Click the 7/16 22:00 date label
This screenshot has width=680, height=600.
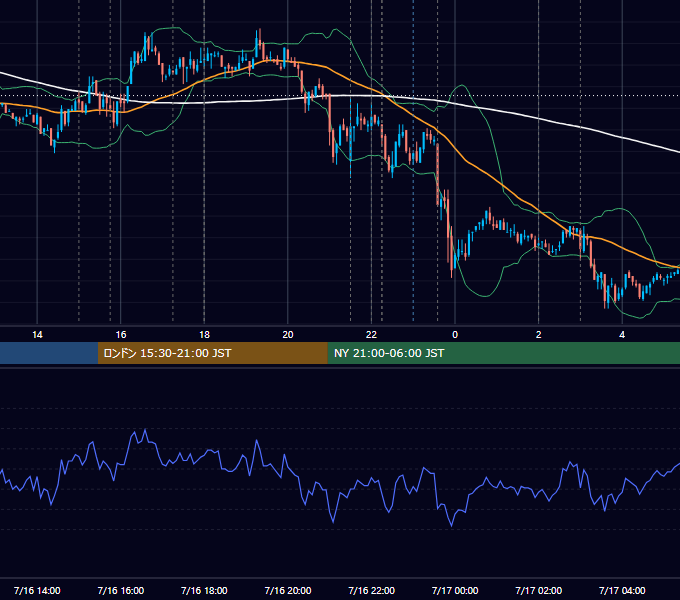click(x=372, y=590)
